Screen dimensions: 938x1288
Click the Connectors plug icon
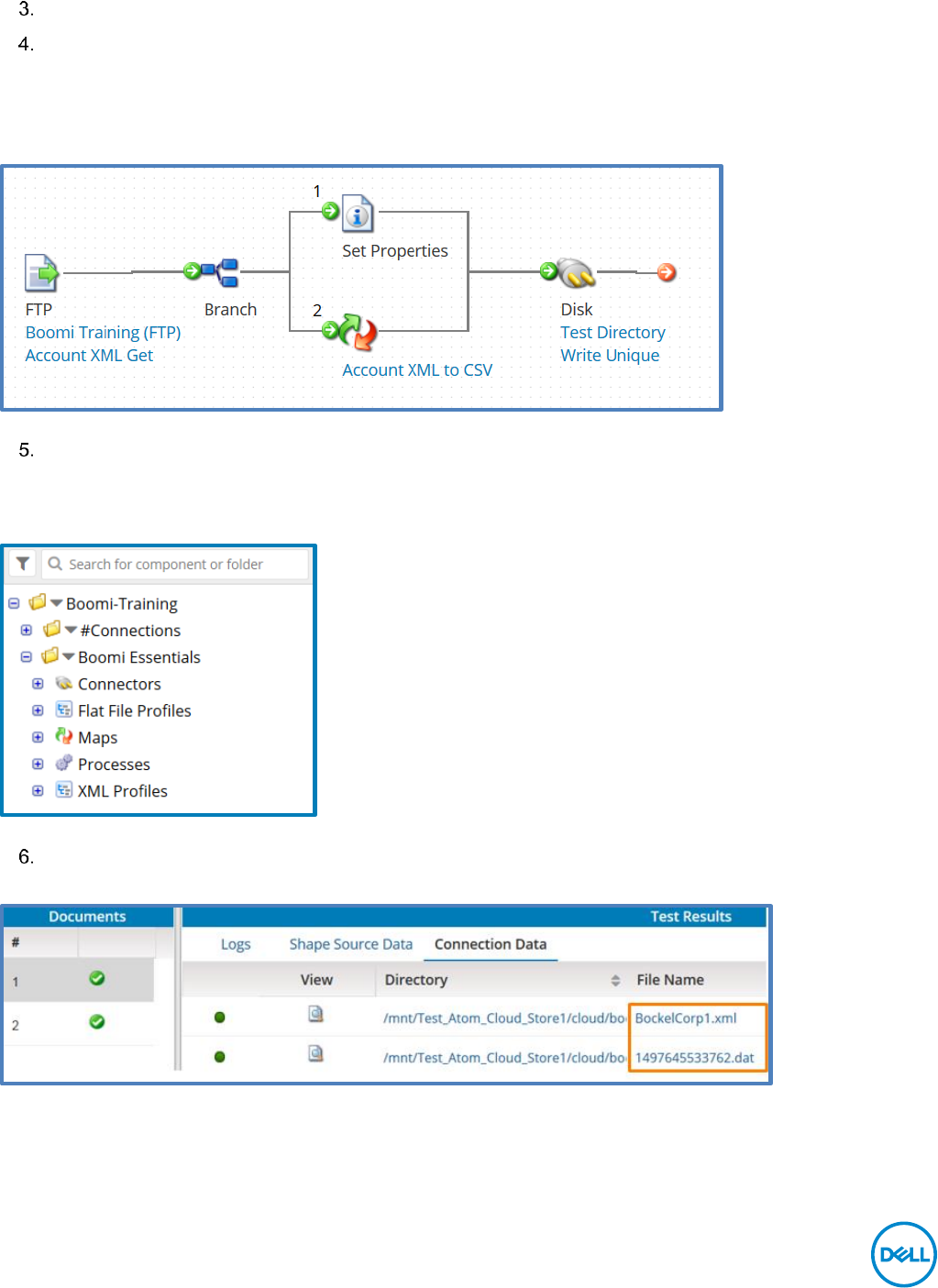(x=63, y=683)
